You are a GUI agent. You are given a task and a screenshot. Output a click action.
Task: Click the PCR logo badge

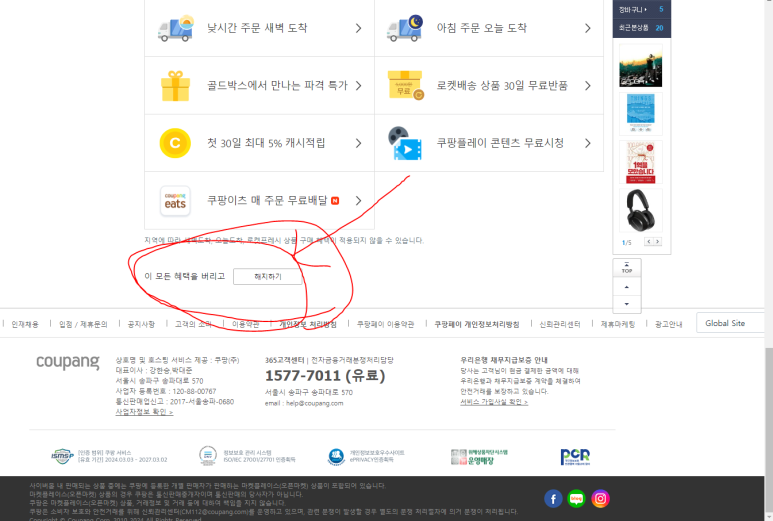(575, 456)
